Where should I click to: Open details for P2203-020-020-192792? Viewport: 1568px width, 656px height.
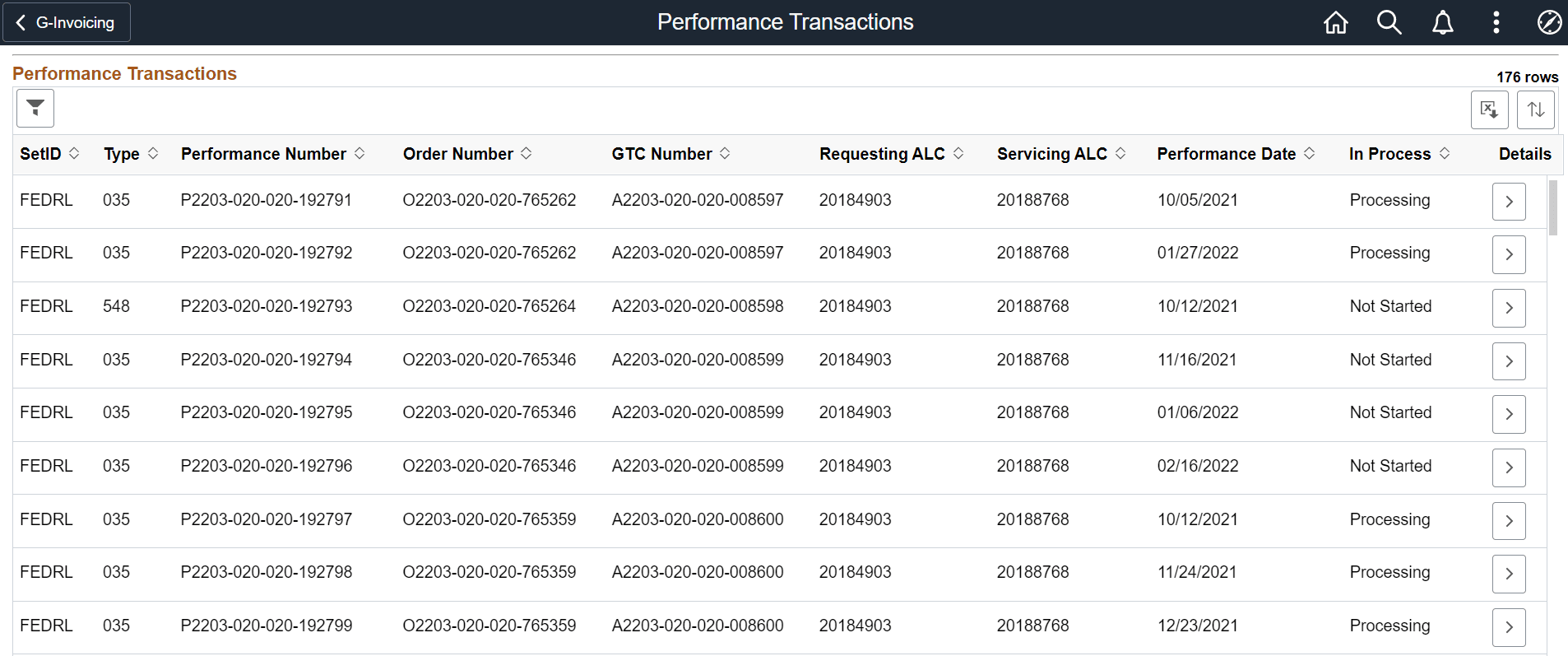[1509, 254]
